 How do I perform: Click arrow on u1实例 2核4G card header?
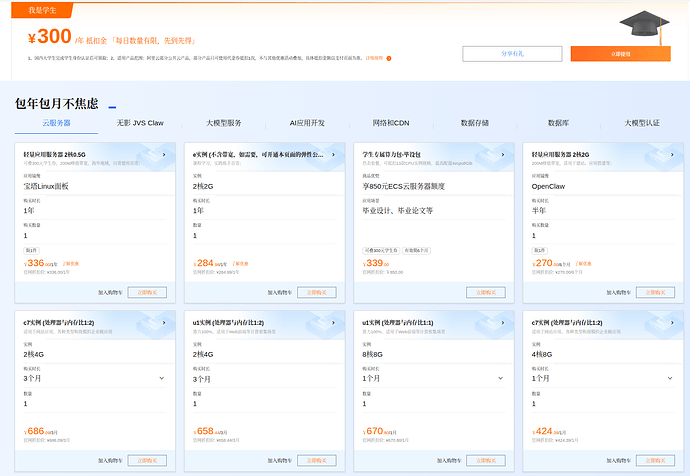(x=333, y=322)
